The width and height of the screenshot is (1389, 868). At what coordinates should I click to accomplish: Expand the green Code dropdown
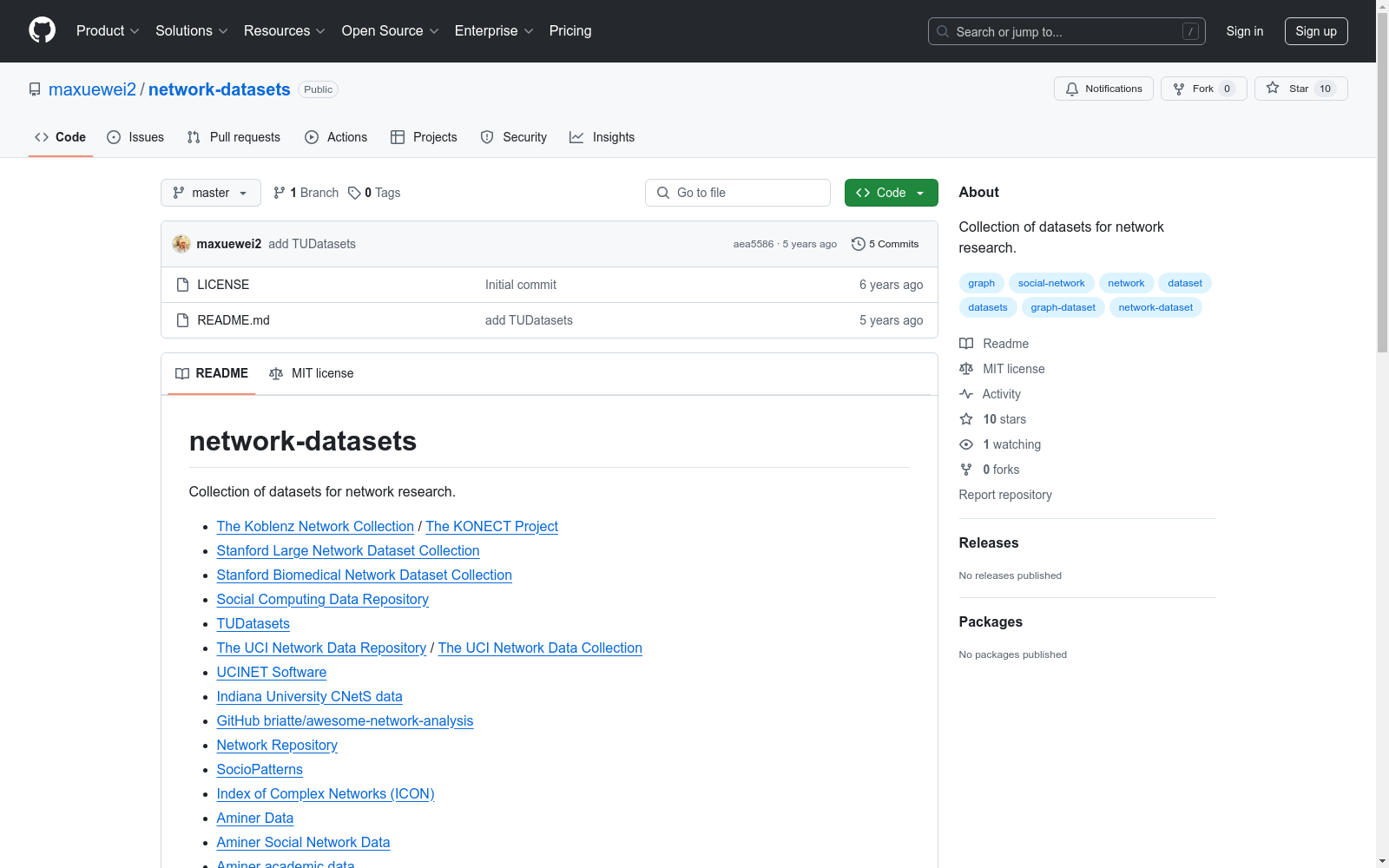point(891,193)
